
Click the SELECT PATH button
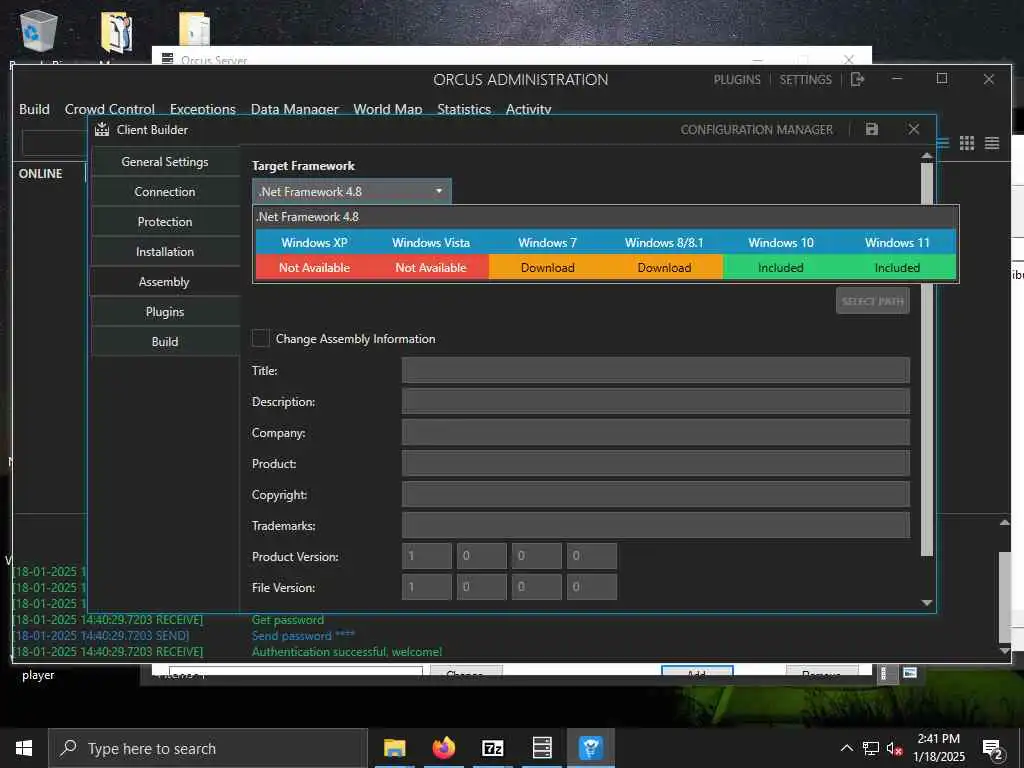(872, 301)
